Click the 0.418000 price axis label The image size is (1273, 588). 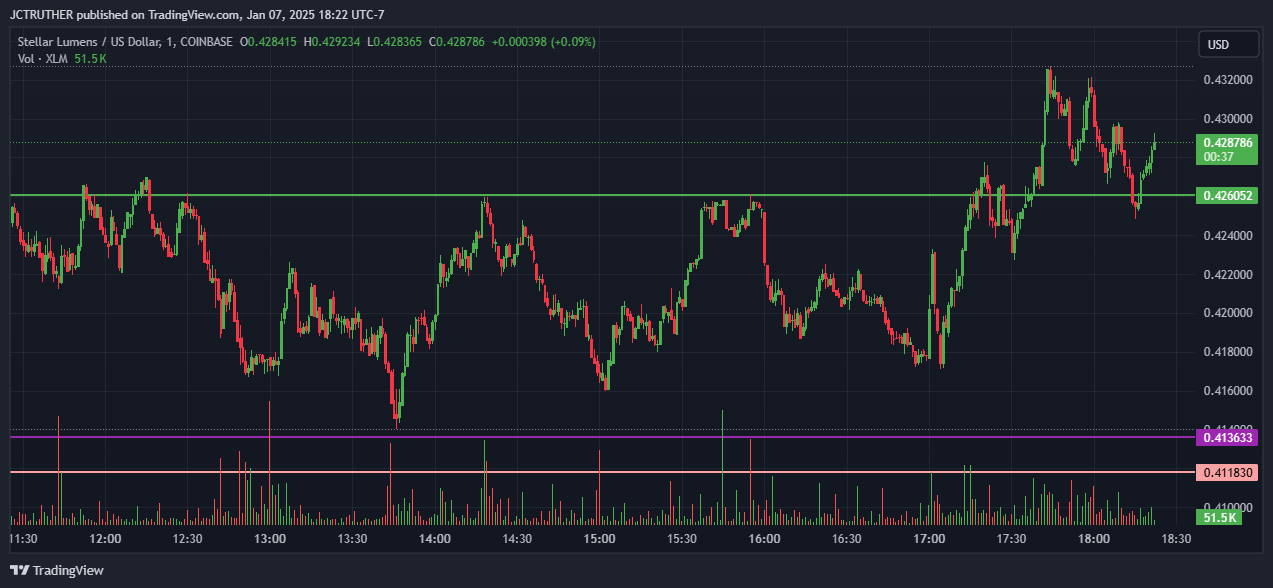(x=1227, y=352)
